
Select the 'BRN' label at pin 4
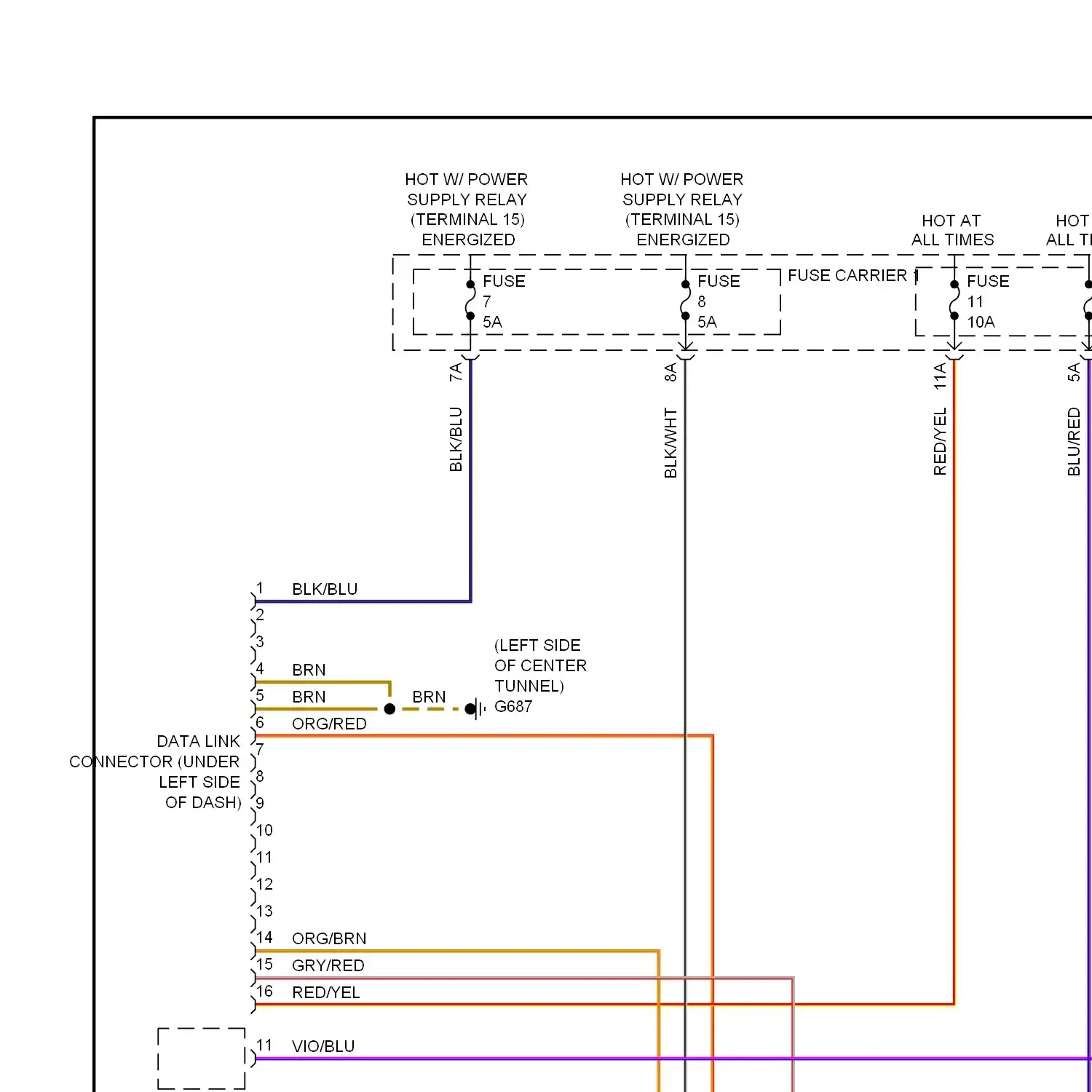tap(309, 670)
